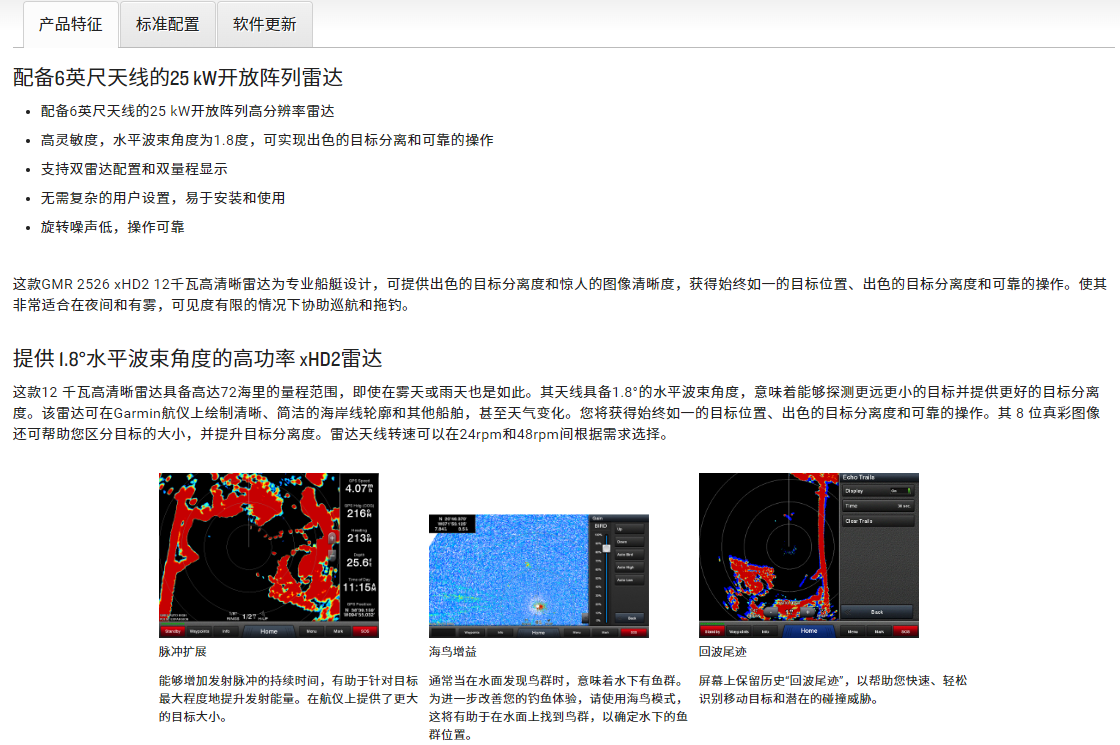The image size is (1120, 745).
Task: Click Clear Trails in Echo Trails panel
Action: (878, 521)
